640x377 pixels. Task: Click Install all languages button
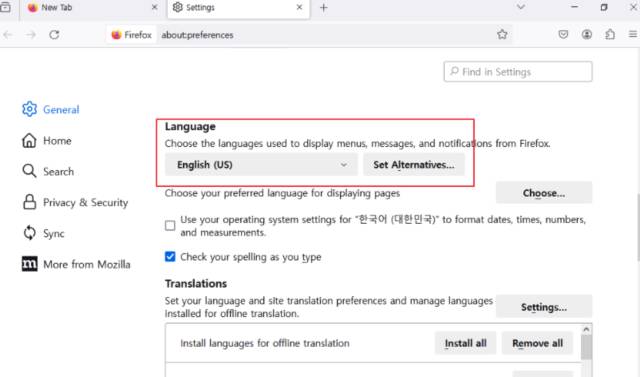pos(466,343)
